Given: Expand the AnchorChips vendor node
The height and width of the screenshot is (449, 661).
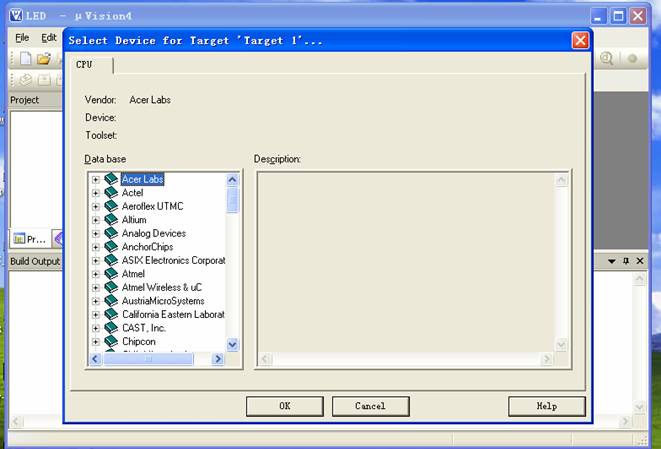Looking at the screenshot, I should coord(96,247).
